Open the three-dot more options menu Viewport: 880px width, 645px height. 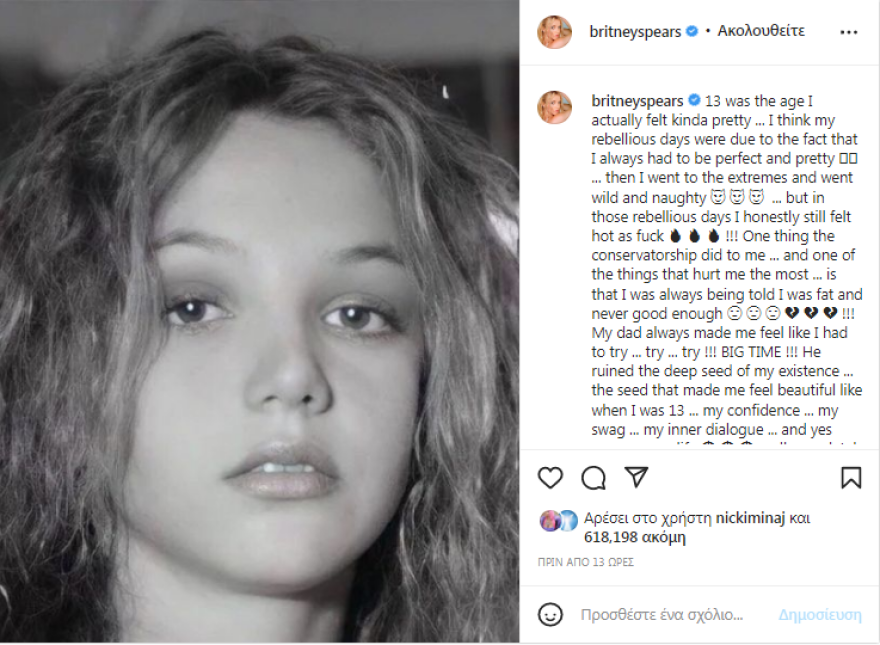pos(849,32)
